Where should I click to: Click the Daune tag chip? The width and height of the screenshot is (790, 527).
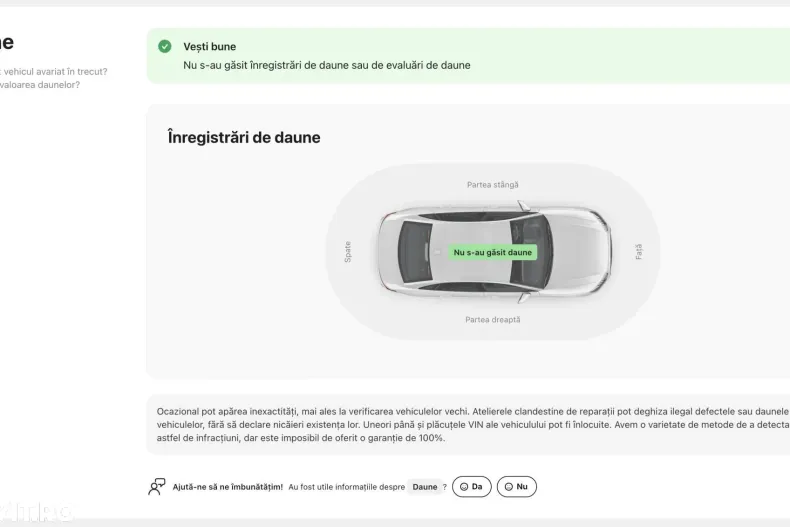424,487
